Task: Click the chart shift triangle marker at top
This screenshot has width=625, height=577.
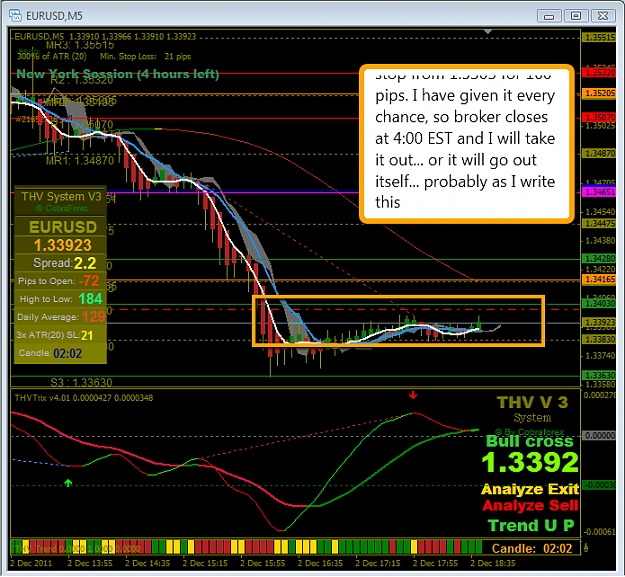Action: pos(488,31)
